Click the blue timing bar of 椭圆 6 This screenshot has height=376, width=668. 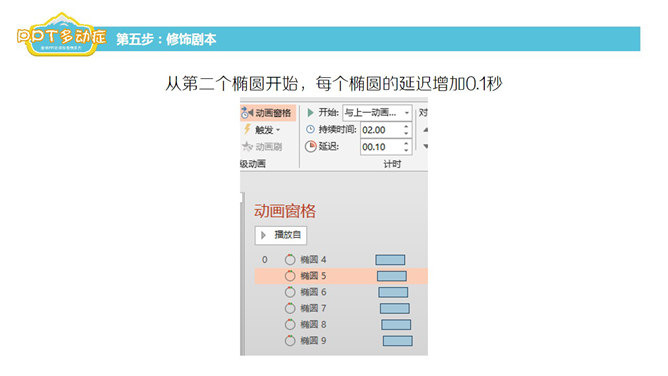pos(393,292)
